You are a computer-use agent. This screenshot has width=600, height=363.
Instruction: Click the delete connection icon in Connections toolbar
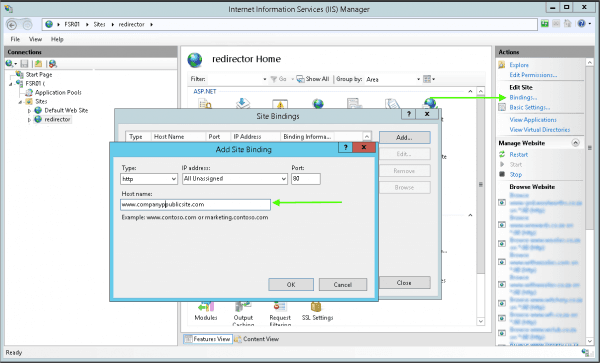tap(53, 63)
